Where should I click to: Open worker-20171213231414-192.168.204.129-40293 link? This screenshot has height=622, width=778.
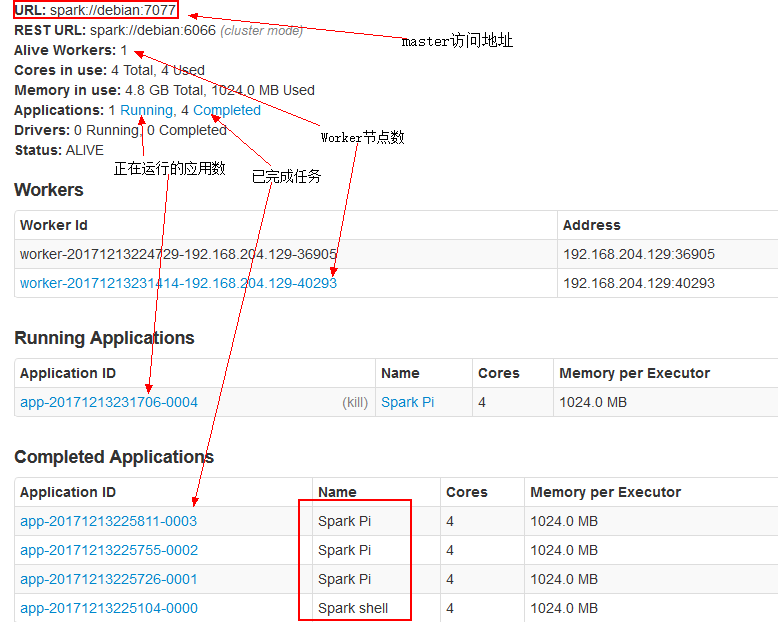pyautogui.click(x=178, y=283)
